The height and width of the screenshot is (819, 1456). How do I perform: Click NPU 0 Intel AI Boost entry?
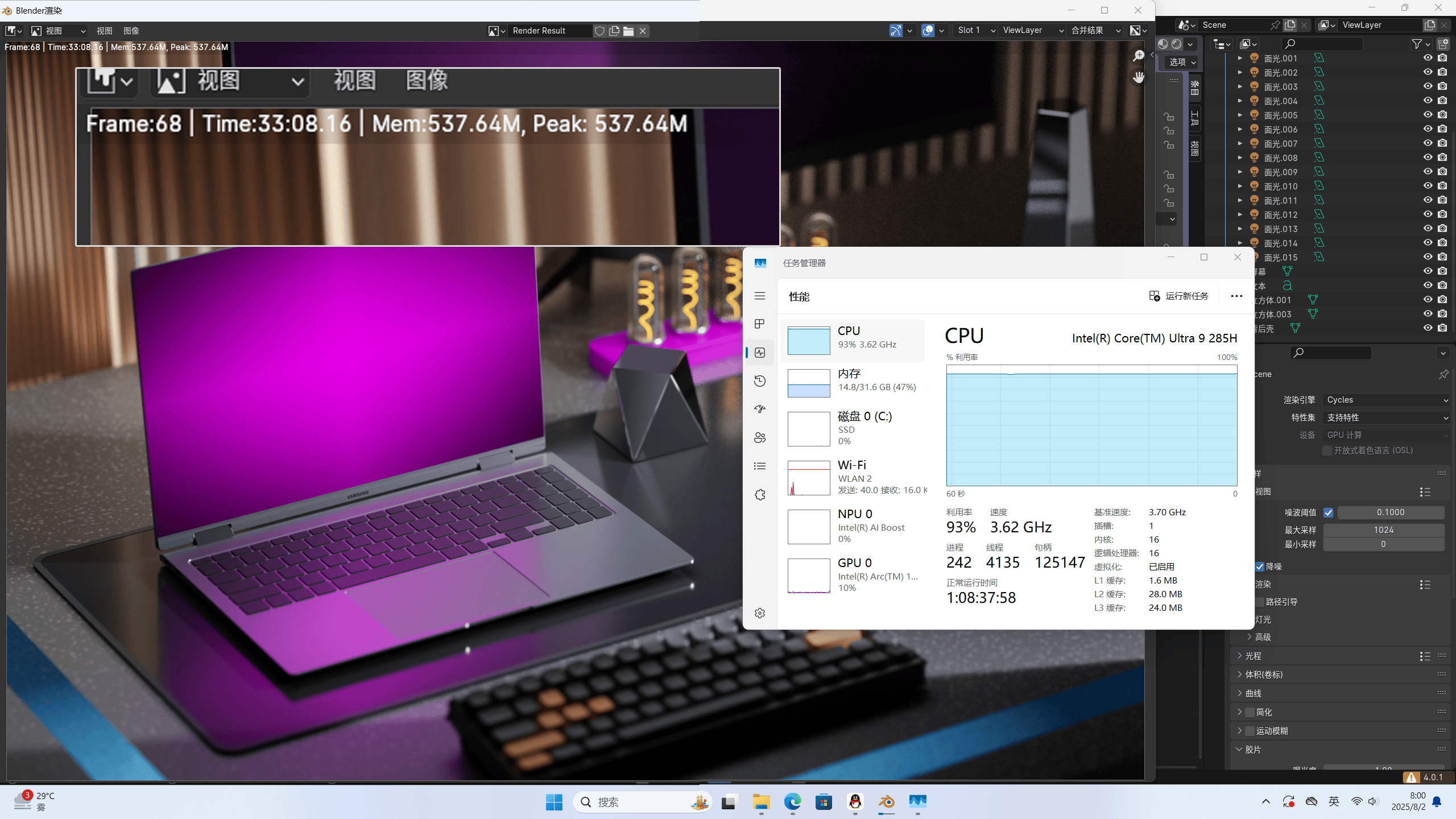[853, 526]
